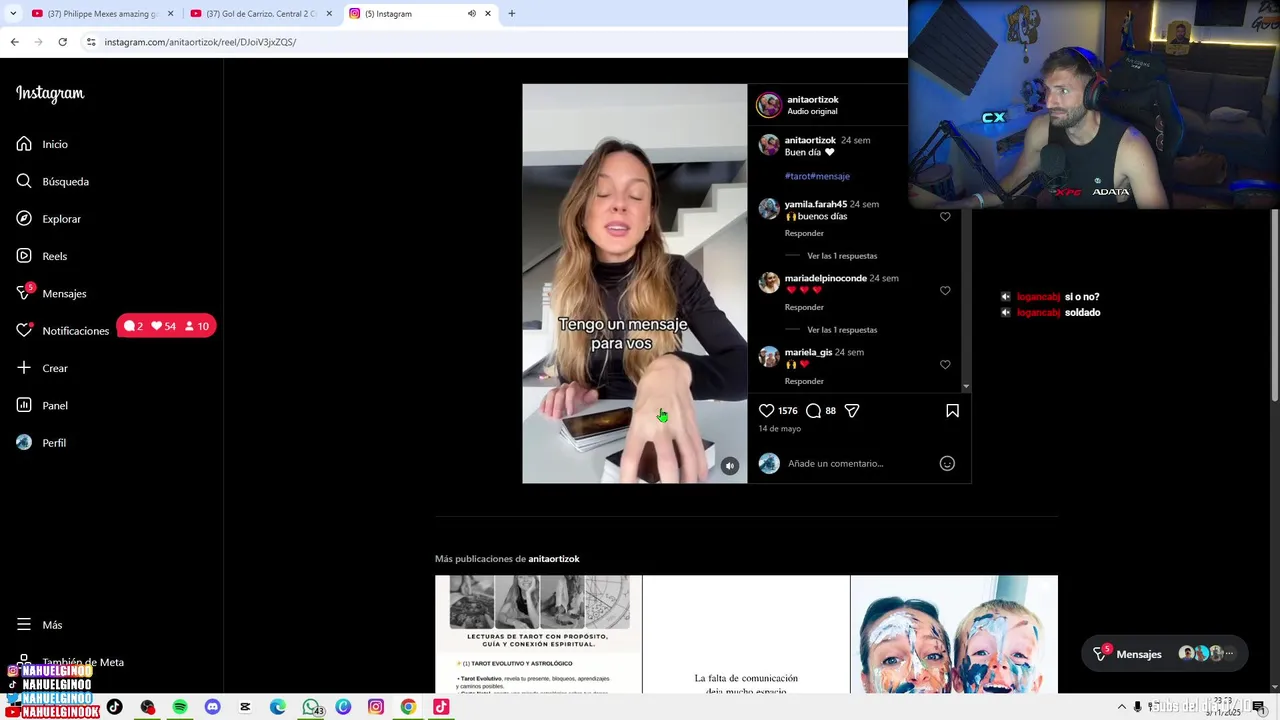Open anitaortizok's profile picture in post header

(768, 105)
